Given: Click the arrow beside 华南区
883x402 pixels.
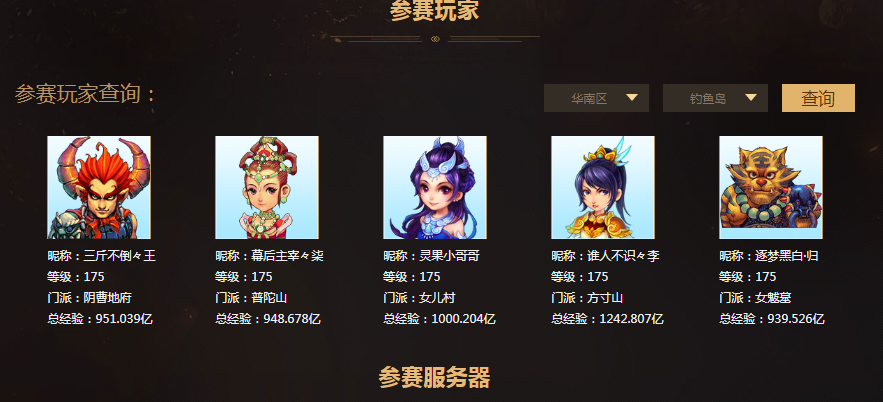Looking at the screenshot, I should [632, 97].
